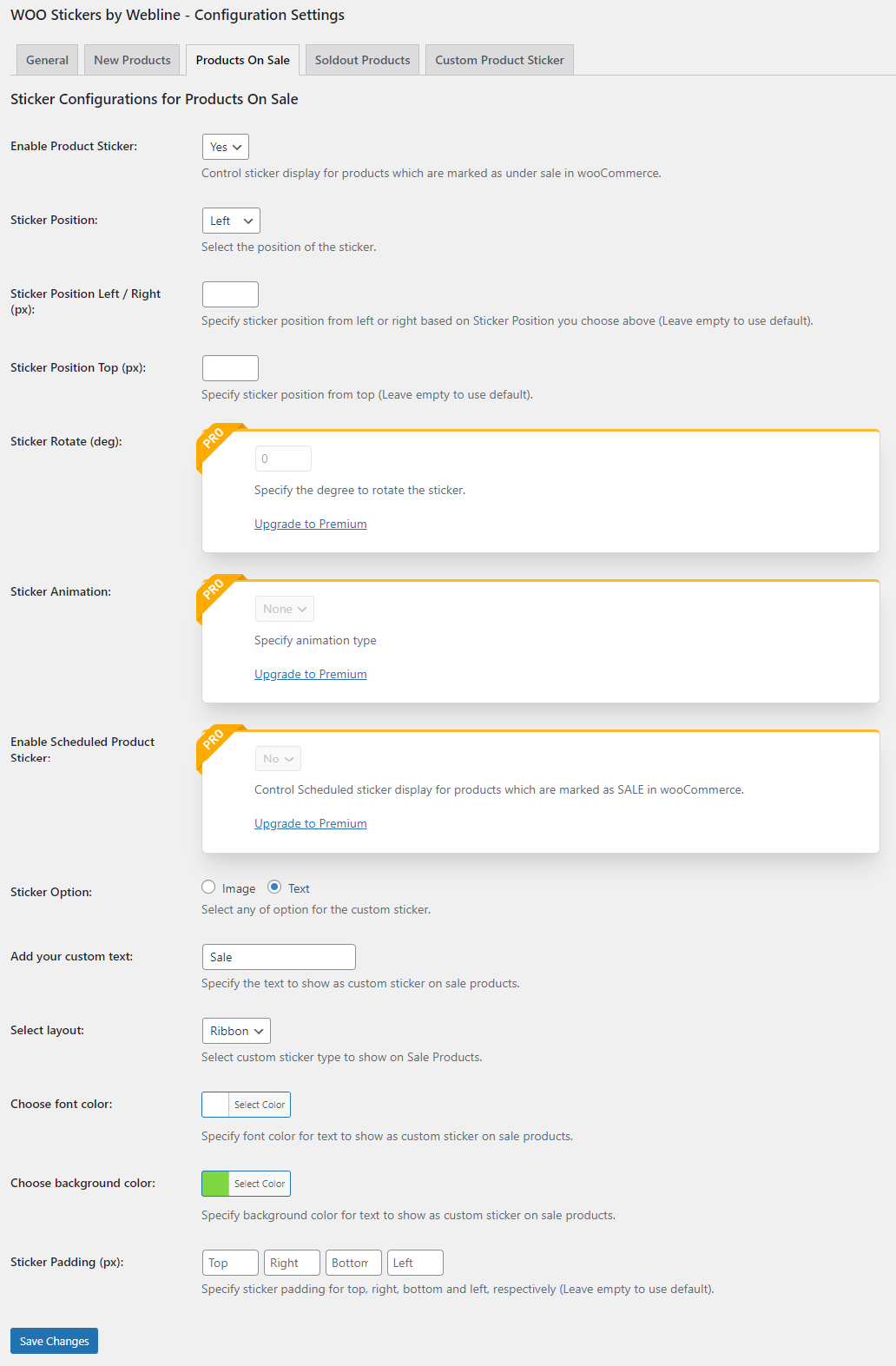
Task: Click the Sticker Position Top field
Action: (x=230, y=368)
